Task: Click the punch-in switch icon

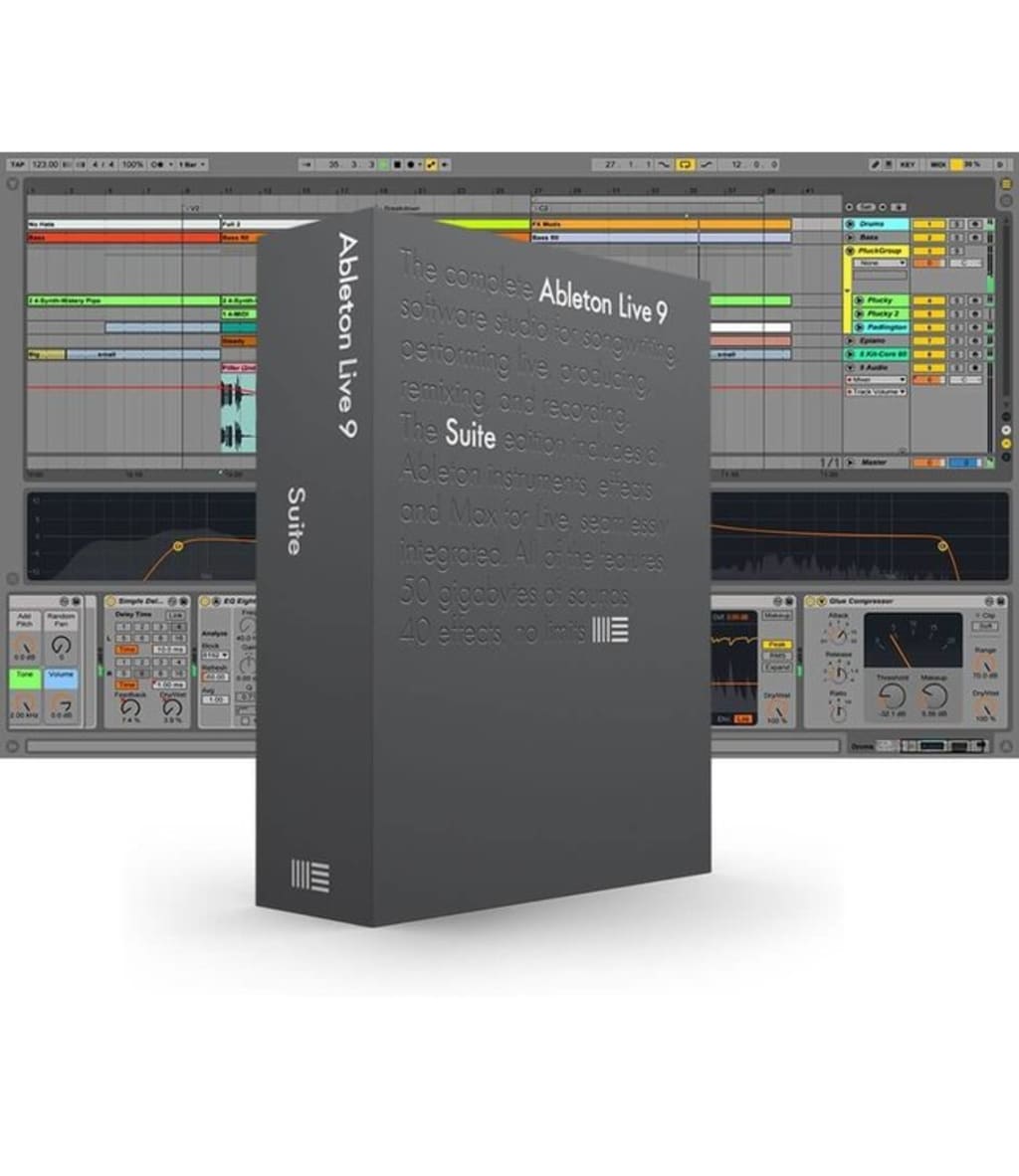Action: [x=664, y=164]
